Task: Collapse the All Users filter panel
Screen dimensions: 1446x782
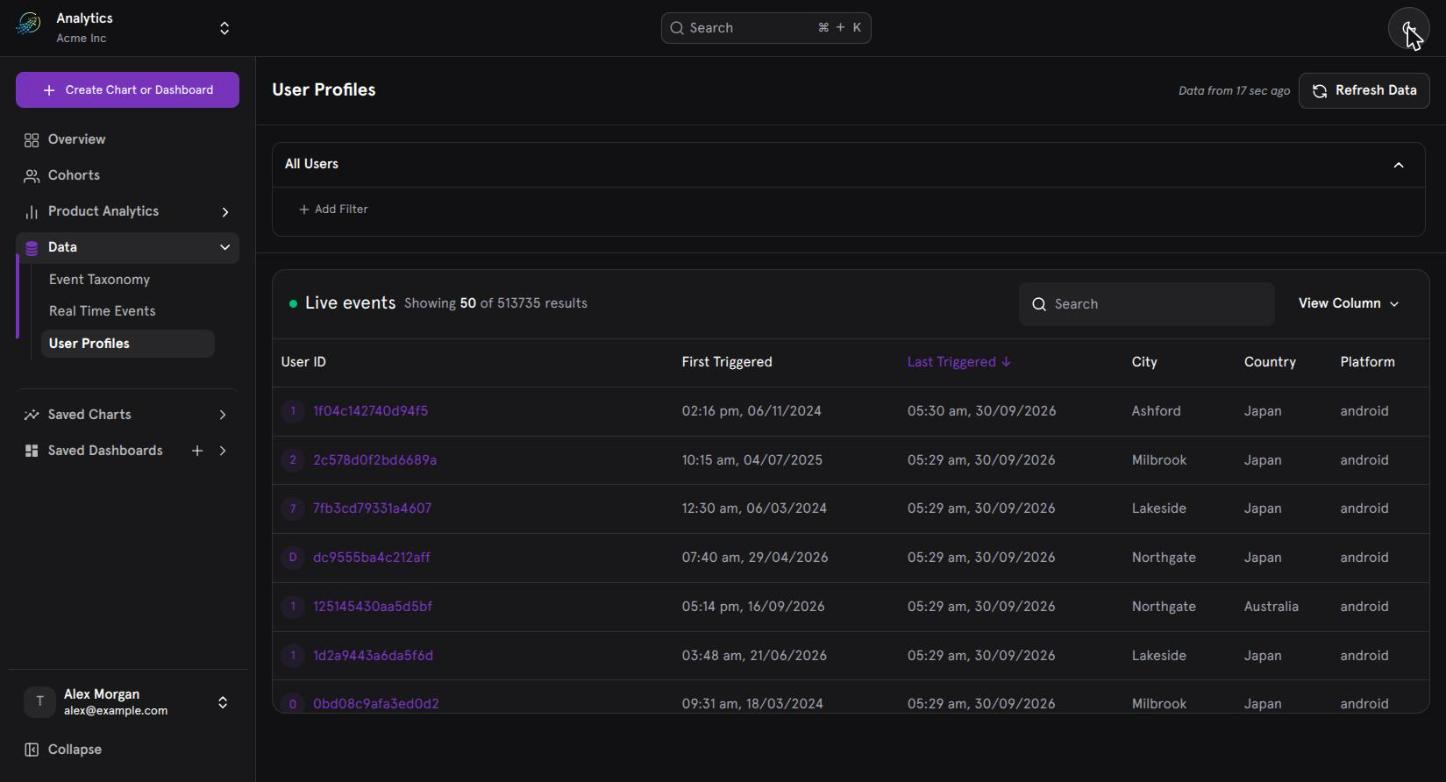Action: (x=1398, y=165)
